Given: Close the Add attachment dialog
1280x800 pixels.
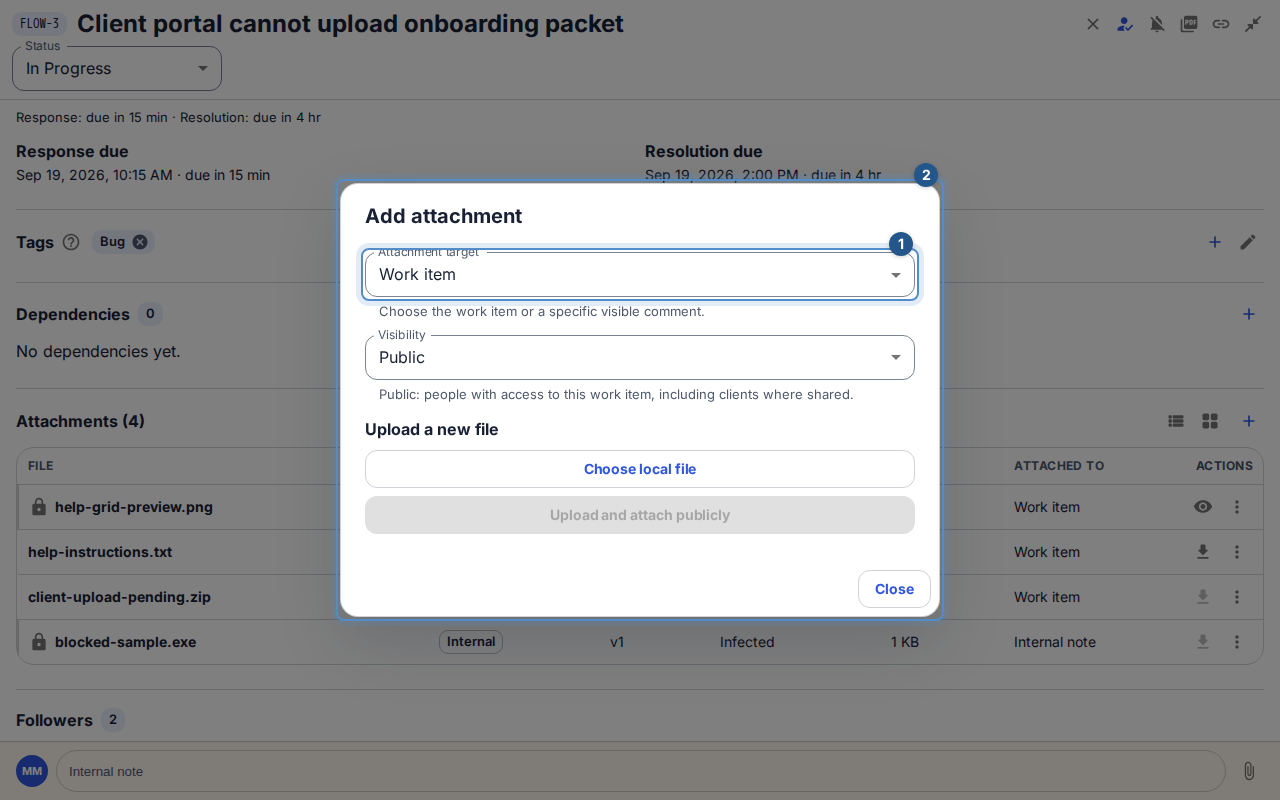Looking at the screenshot, I should click(x=894, y=589).
